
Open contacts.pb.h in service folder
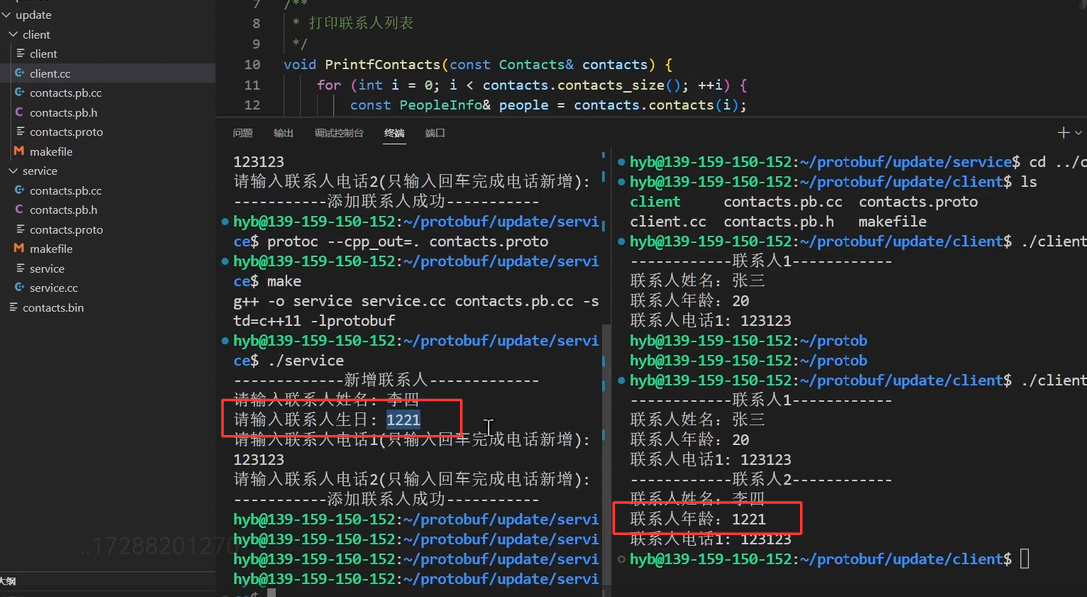[x=63, y=209]
